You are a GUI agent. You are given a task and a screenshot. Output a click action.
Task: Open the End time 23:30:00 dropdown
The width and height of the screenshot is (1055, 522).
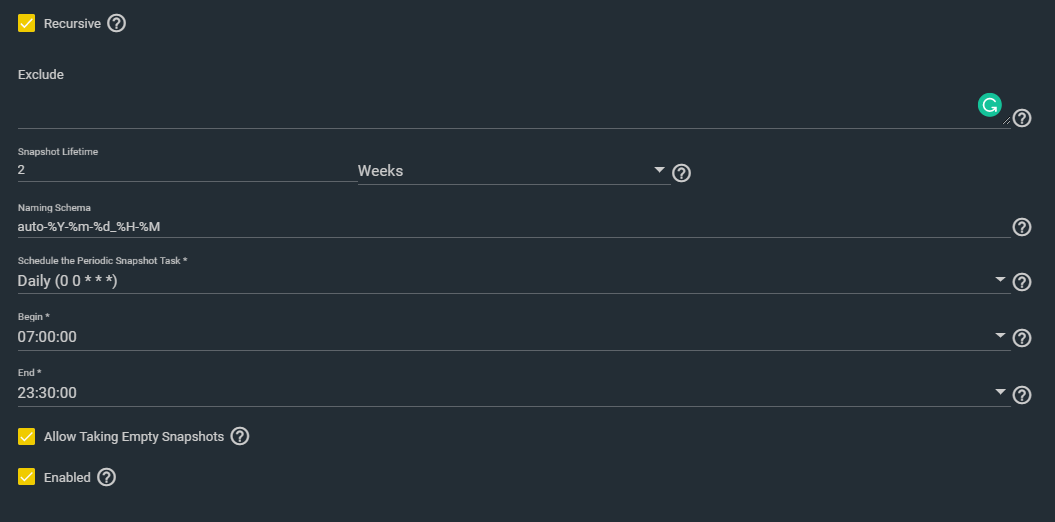(514, 393)
